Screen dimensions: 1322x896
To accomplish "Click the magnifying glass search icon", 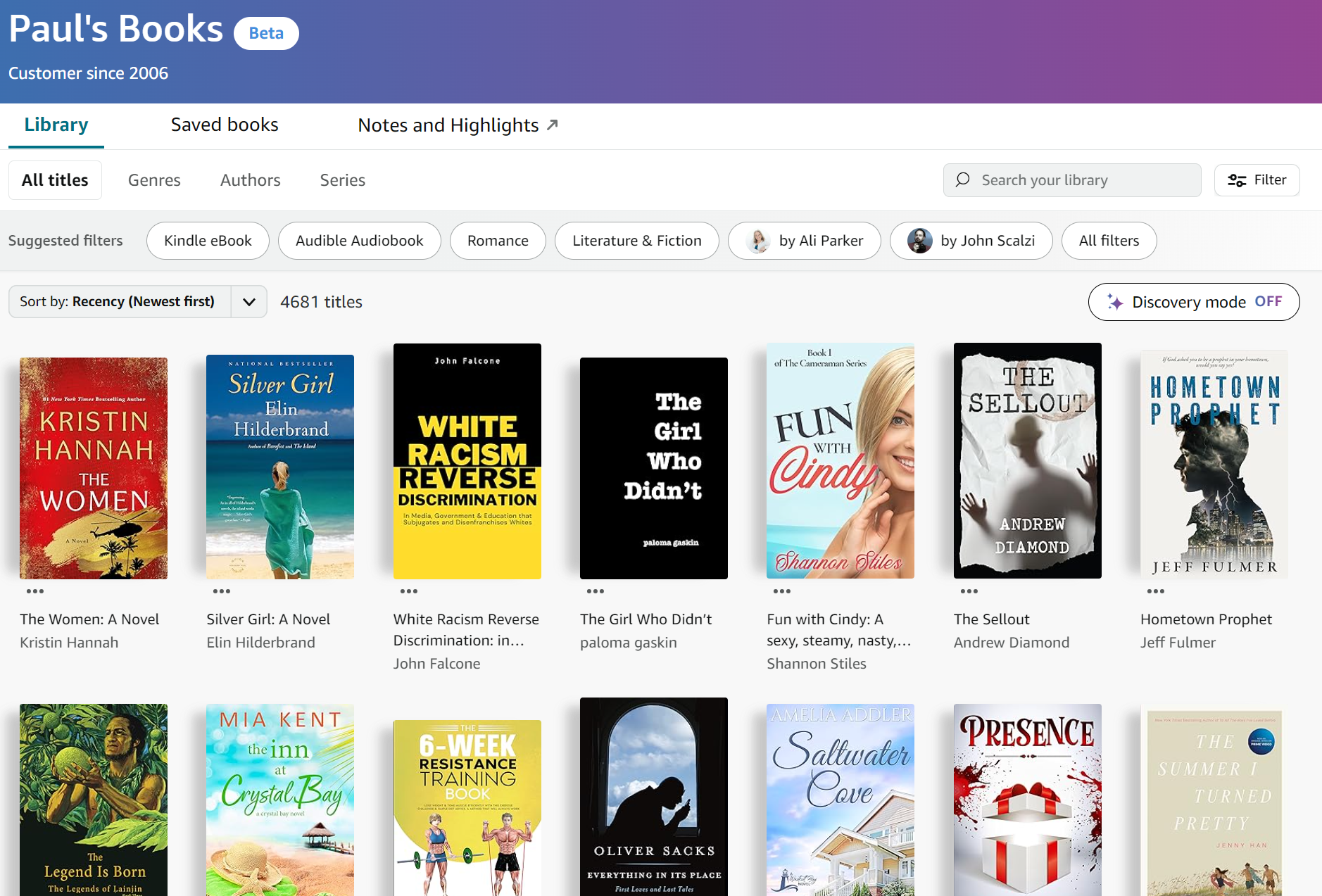I will click(962, 180).
